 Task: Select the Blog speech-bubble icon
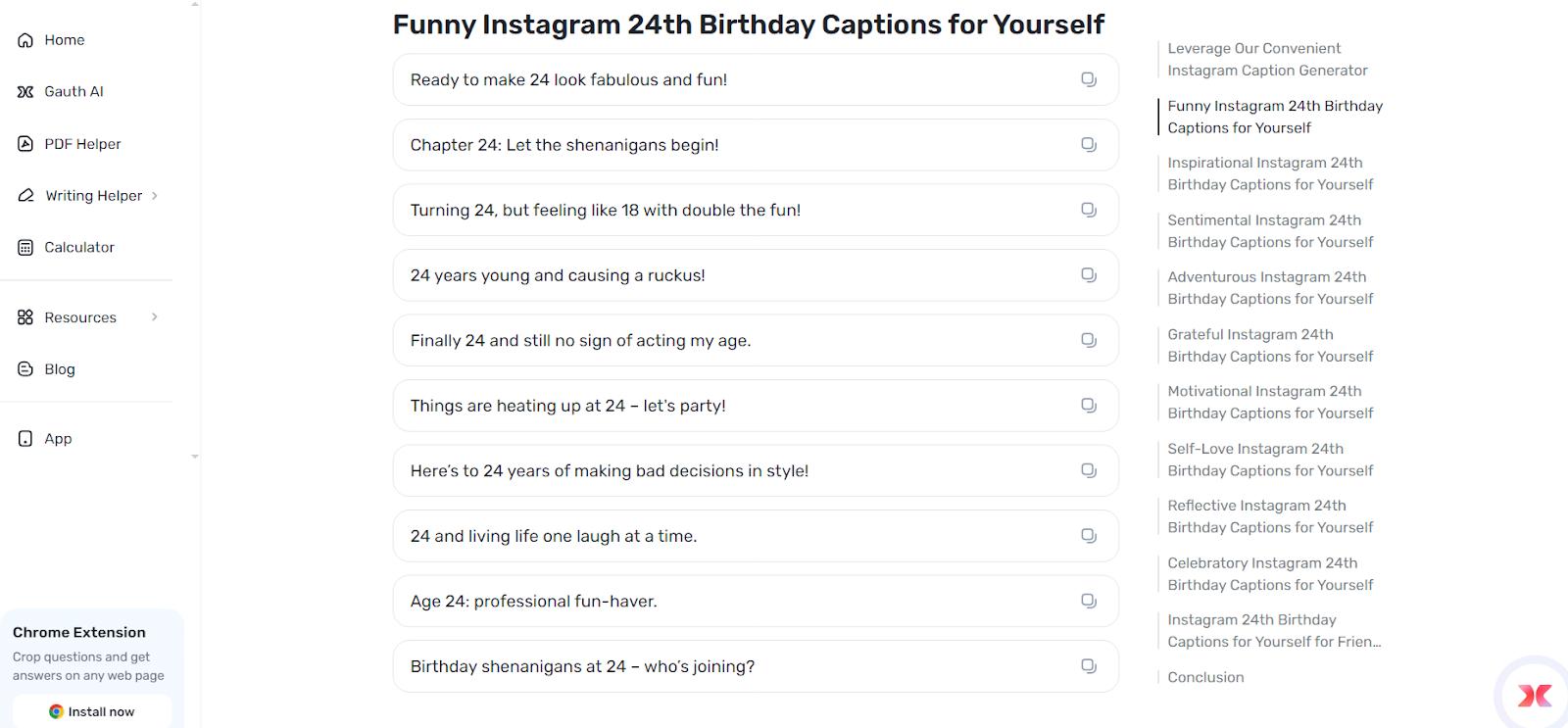point(24,368)
